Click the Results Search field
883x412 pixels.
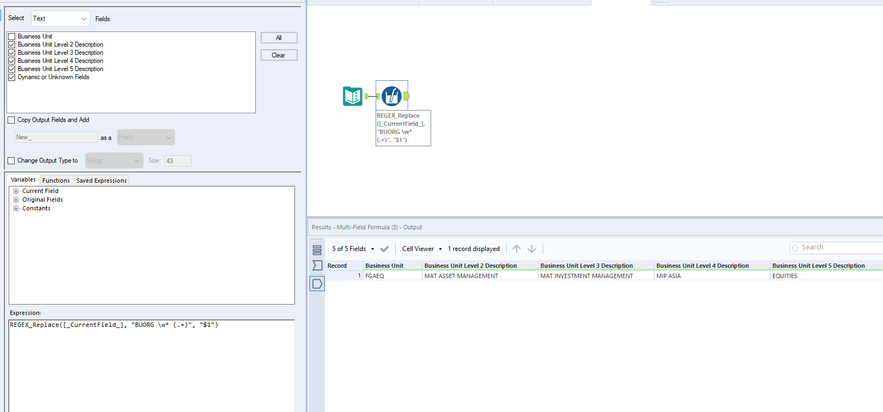[x=836, y=248]
